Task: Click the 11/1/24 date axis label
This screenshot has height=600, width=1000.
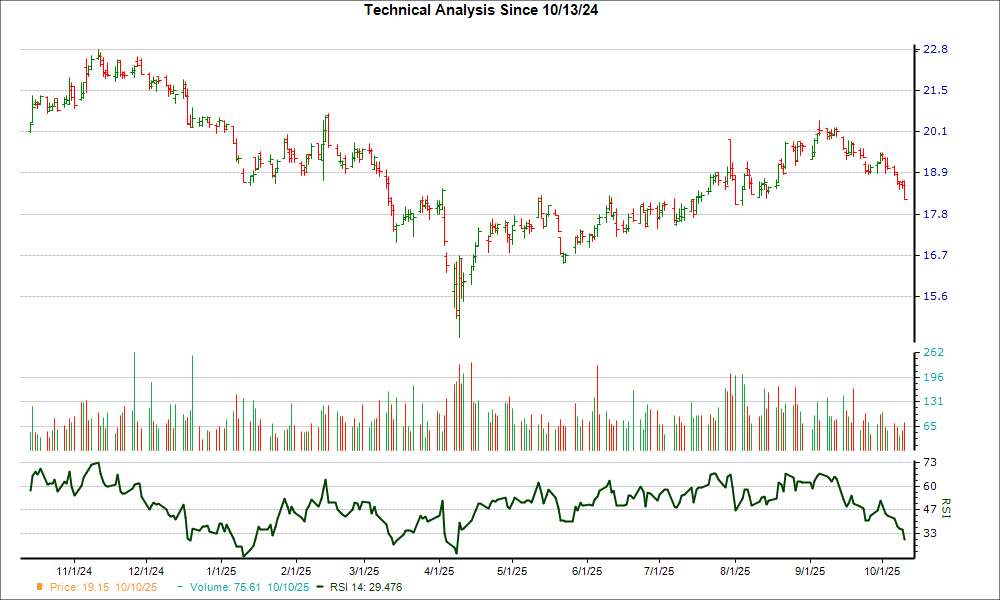Action: coord(75,570)
